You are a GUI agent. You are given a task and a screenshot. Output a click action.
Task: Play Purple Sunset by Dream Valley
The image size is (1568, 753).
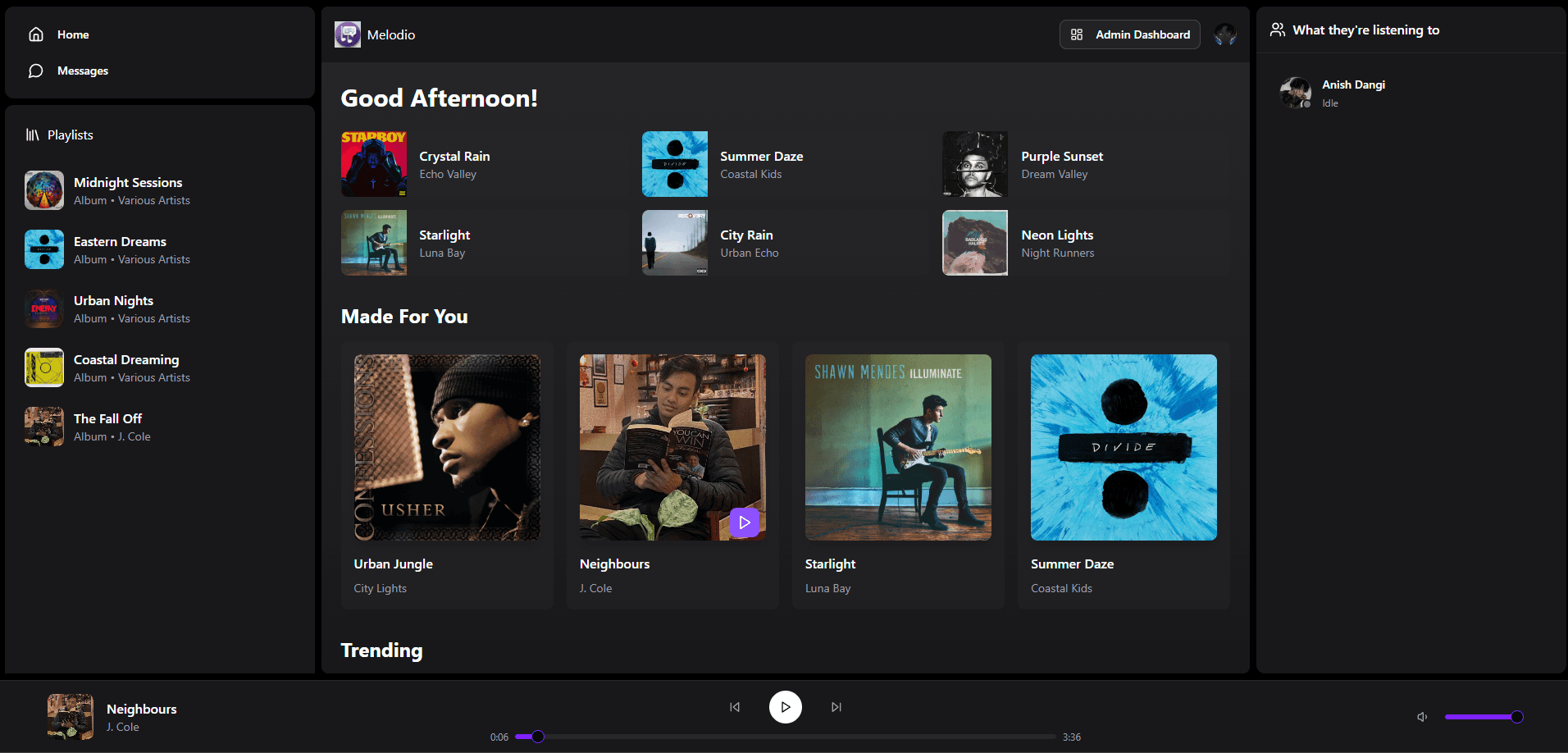(x=1086, y=164)
